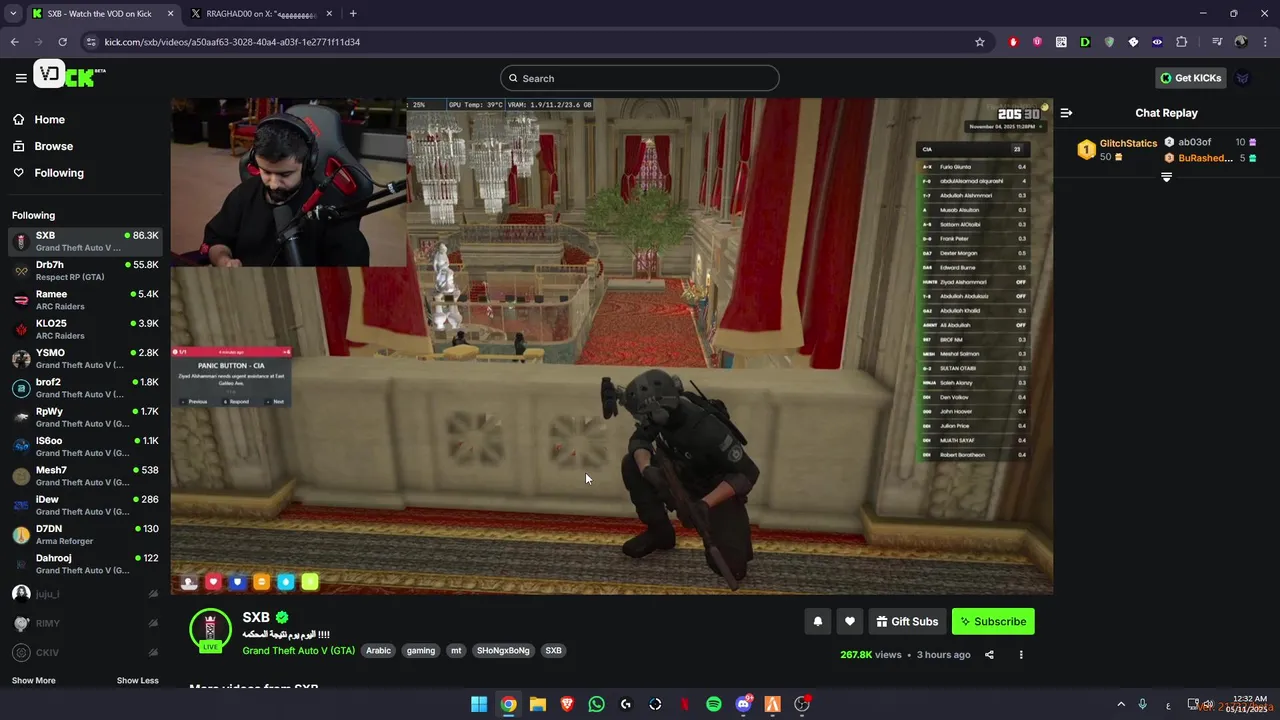Image resolution: width=1280 pixels, height=720 pixels.
Task: Open offline CKIV channel
Action: (x=85, y=652)
